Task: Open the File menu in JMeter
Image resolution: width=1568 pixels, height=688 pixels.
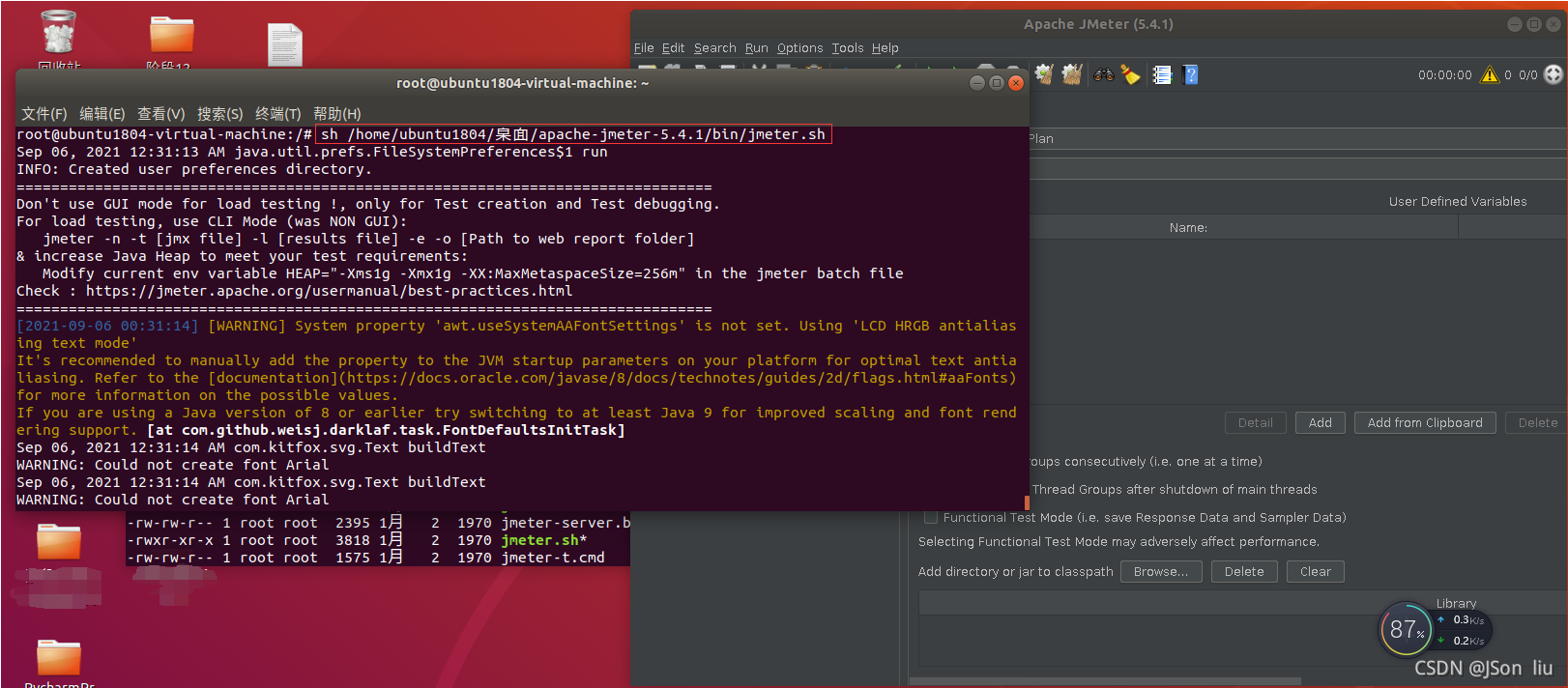Action: pyautogui.click(x=644, y=47)
